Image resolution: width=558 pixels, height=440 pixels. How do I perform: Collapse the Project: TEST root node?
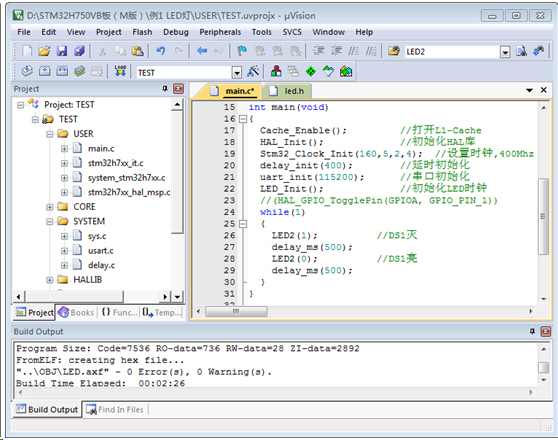pyautogui.click(x=21, y=105)
